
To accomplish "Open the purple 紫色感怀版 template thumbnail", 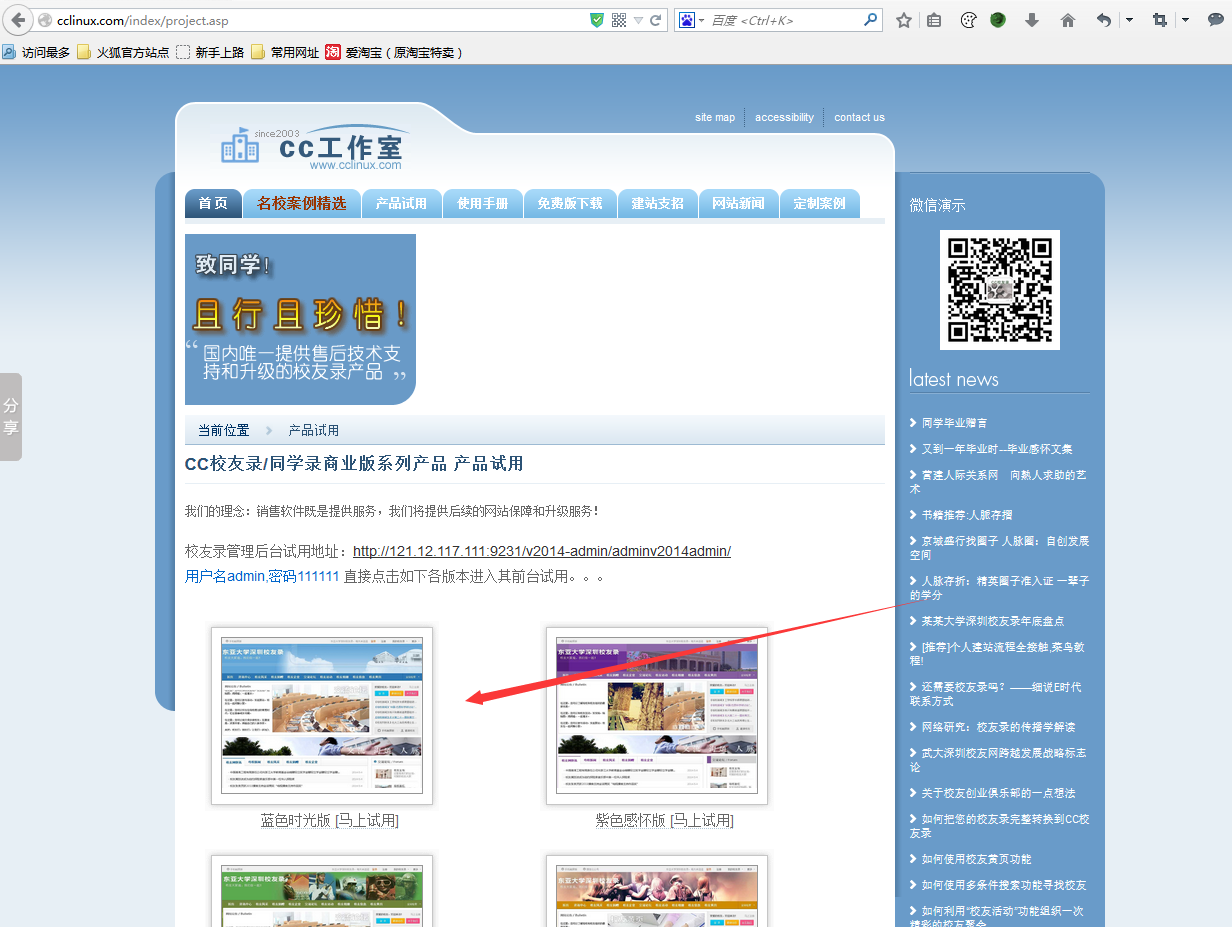I will coord(657,716).
